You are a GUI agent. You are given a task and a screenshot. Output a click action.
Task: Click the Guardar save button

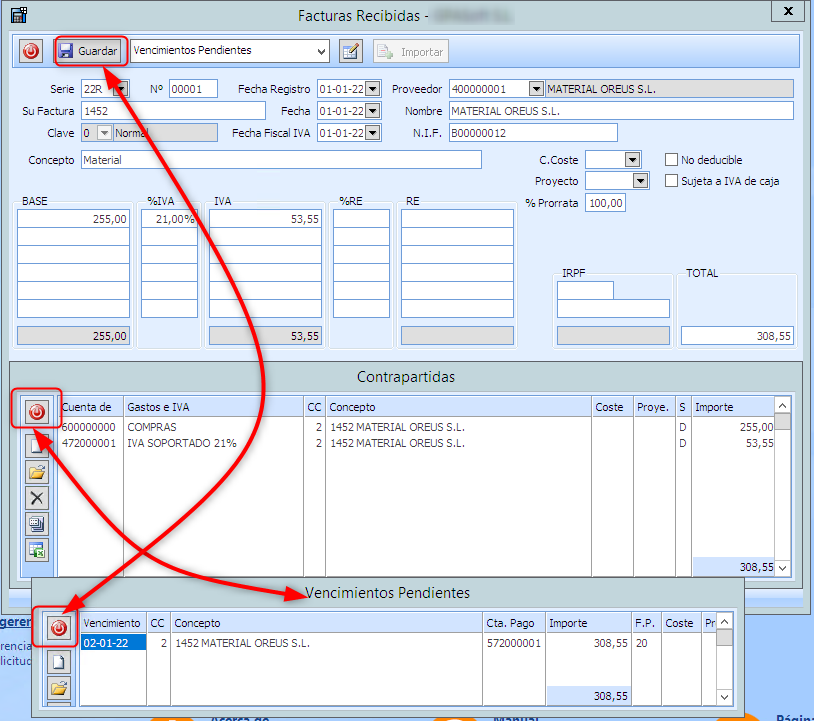click(89, 51)
